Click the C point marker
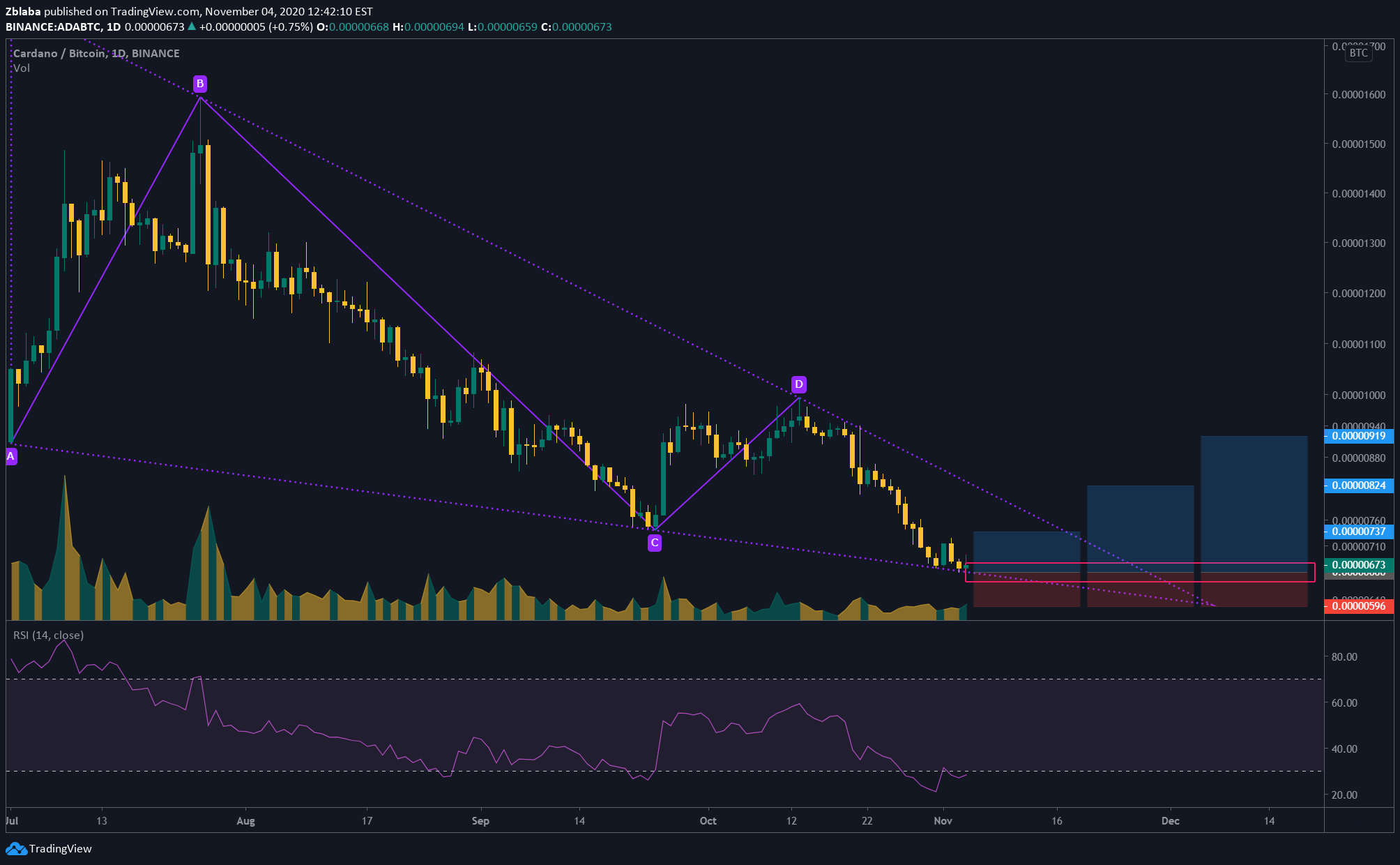 [654, 543]
